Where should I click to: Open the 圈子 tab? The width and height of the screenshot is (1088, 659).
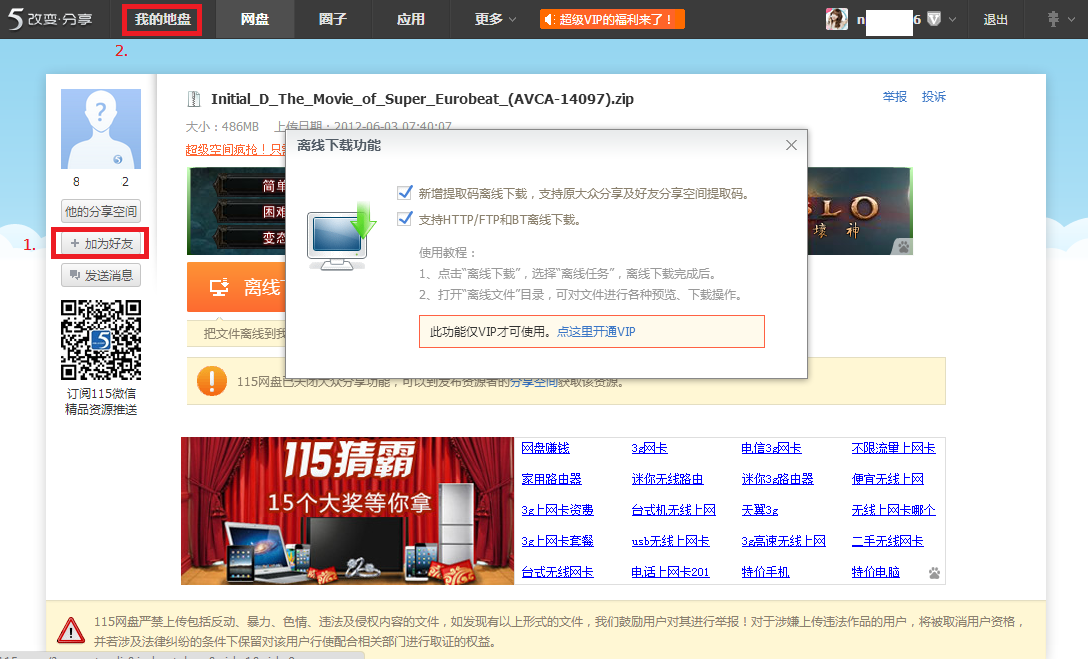pos(332,19)
